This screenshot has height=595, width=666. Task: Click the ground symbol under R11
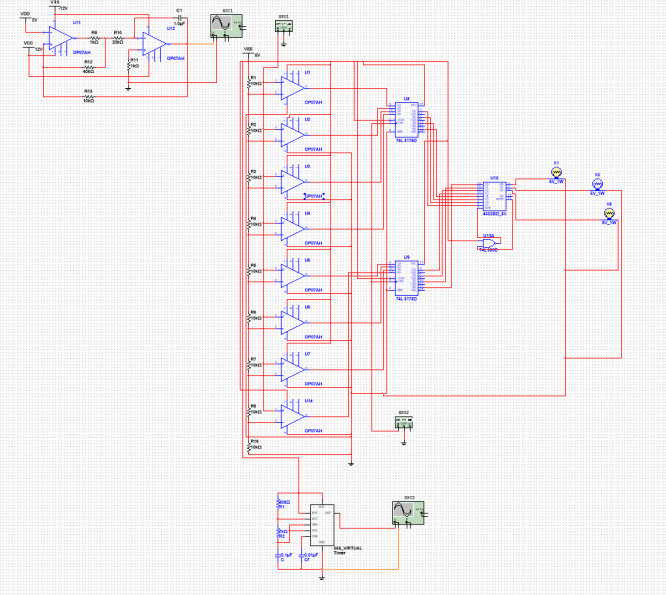128,88
